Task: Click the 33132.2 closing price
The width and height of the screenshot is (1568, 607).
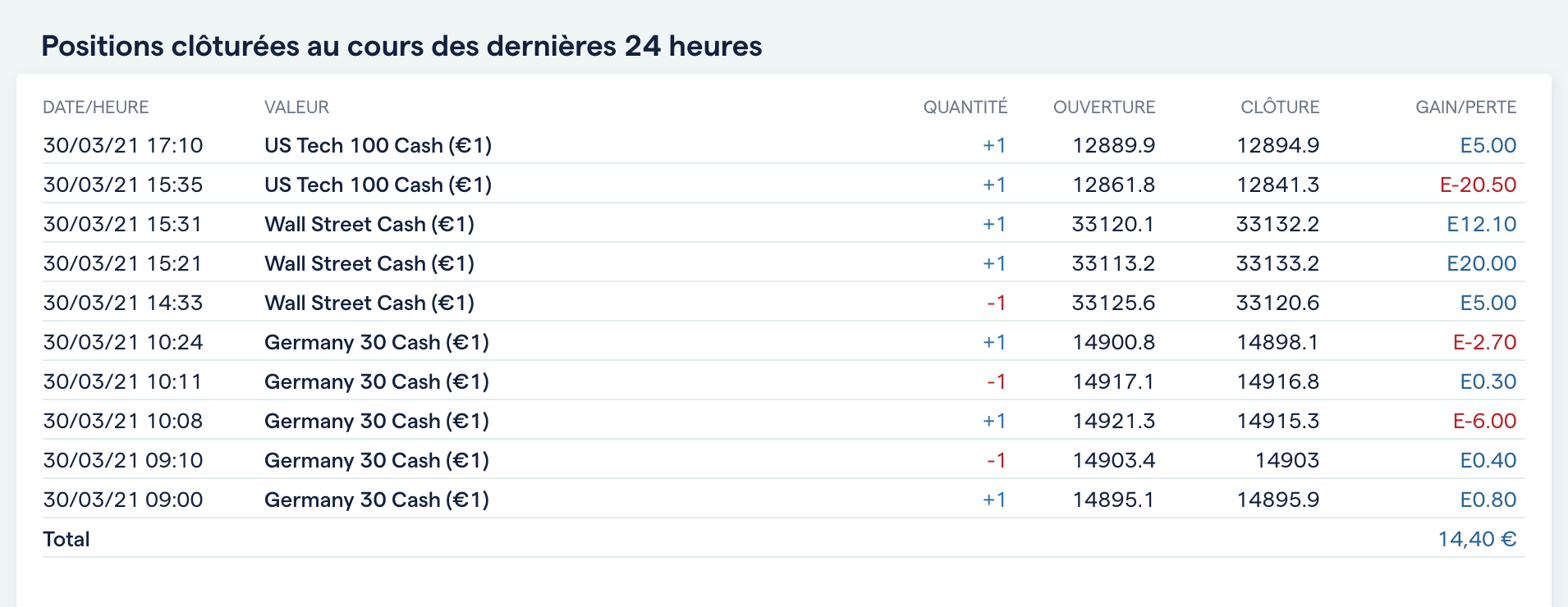Action: pos(1277,224)
